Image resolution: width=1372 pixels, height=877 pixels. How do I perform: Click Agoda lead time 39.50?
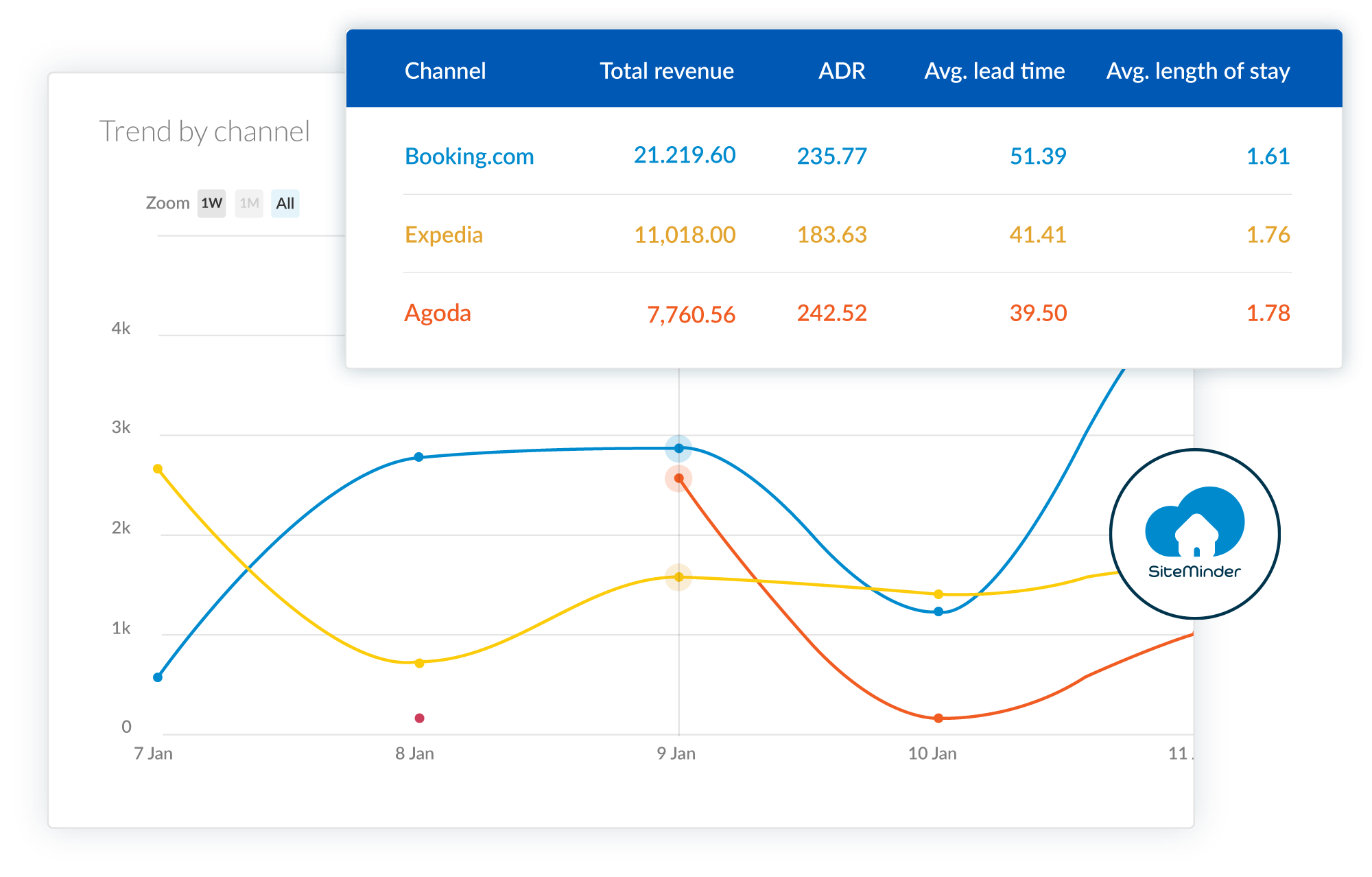(1038, 313)
